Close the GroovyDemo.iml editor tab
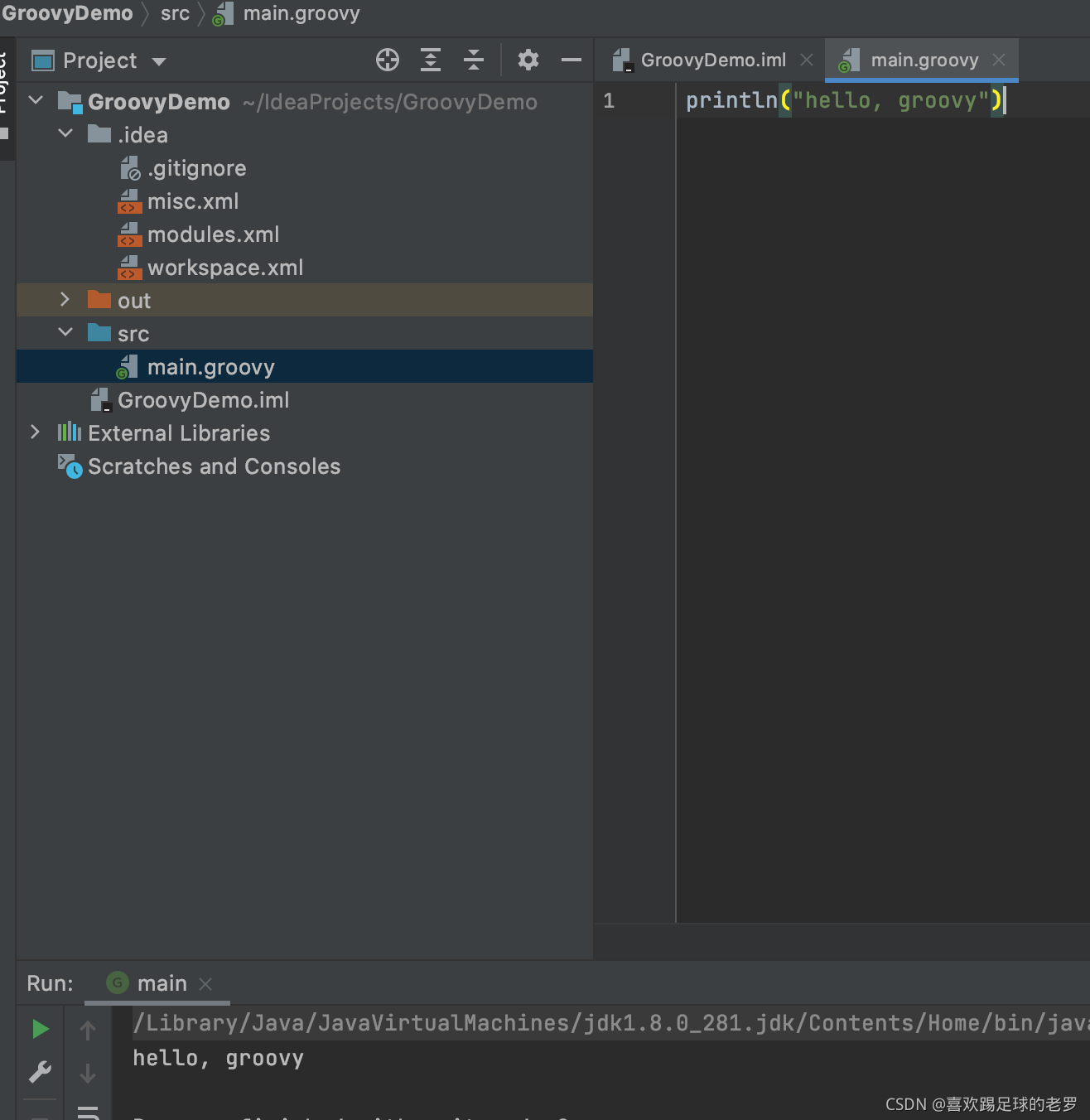The height and width of the screenshot is (1120, 1090). 807,60
